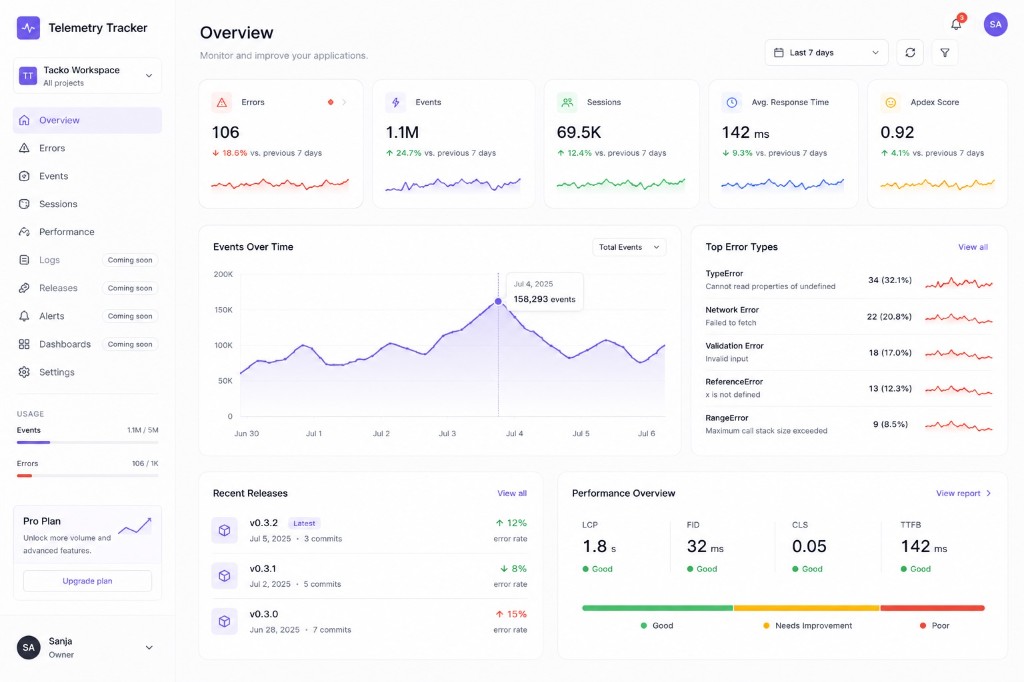Click the Logs icon in the sidebar
Screen dimensions: 1024x682
click(24, 260)
